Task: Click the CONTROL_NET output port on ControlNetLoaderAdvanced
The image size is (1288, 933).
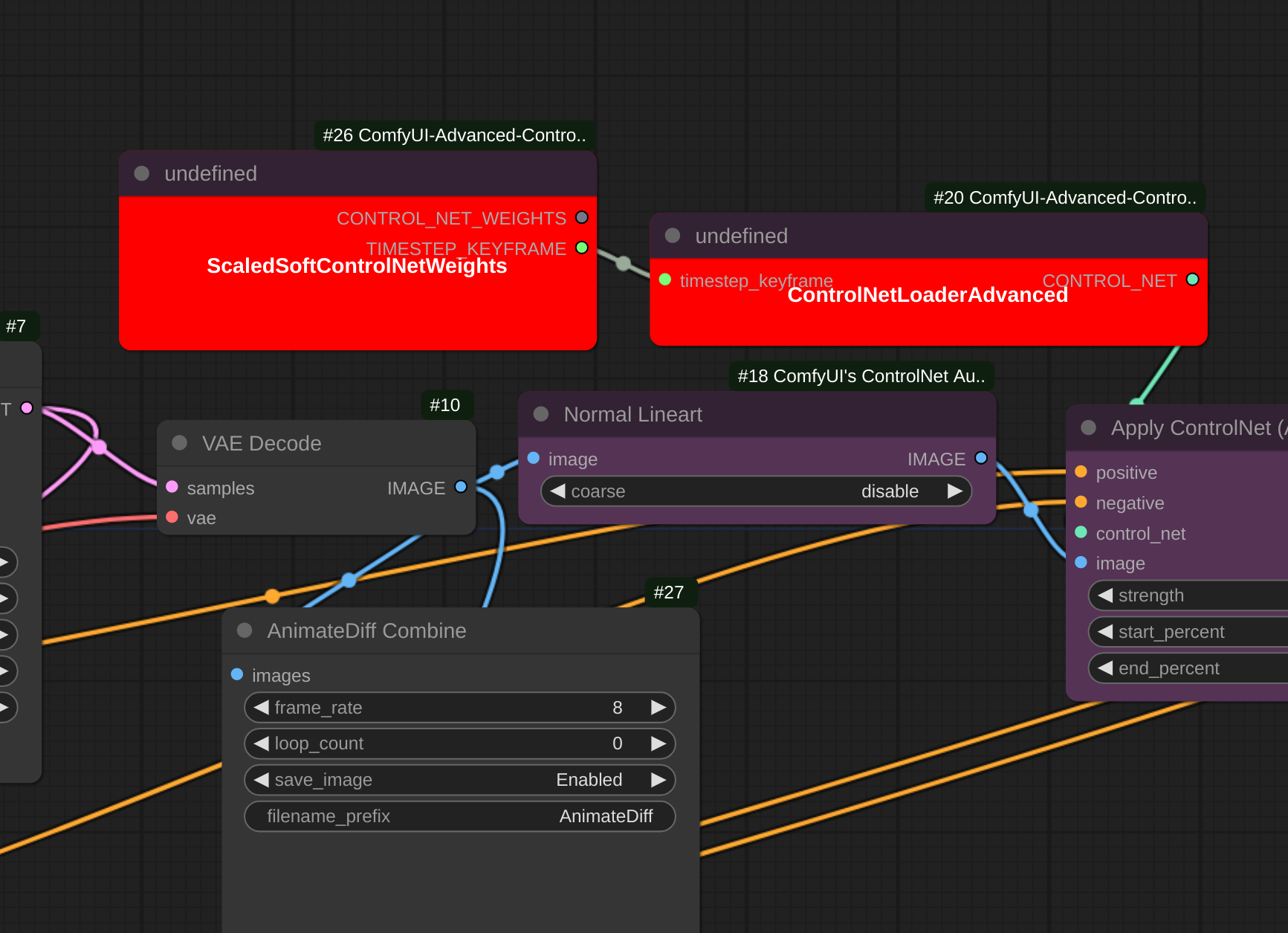Action: coord(1193,280)
